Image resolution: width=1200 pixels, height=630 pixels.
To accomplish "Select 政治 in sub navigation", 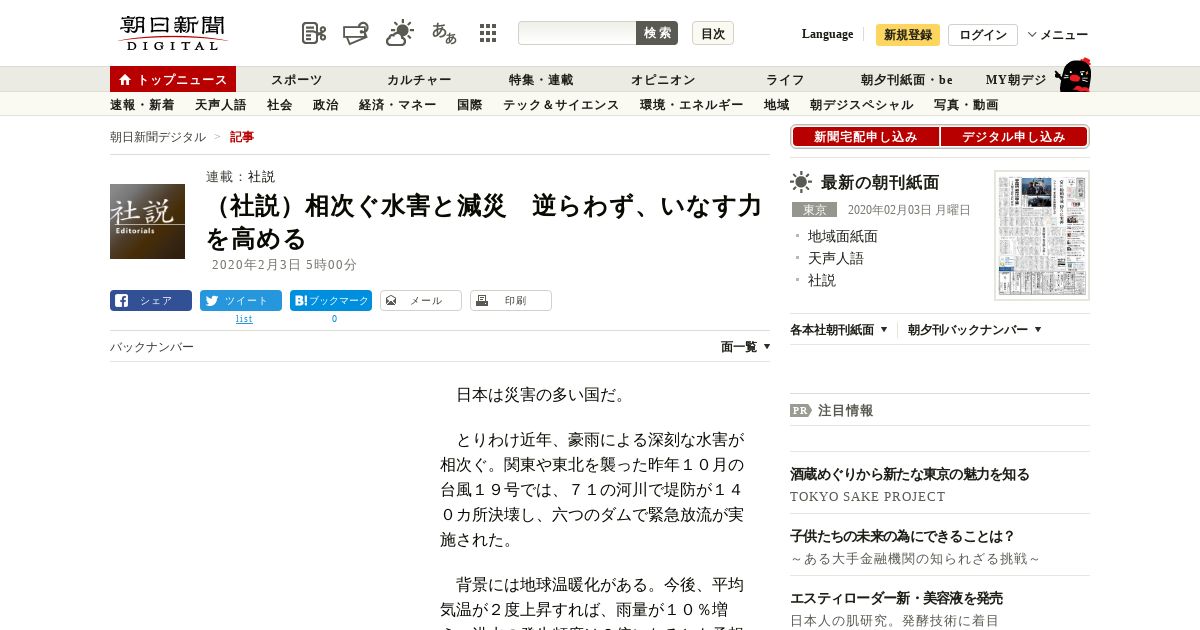I will pos(326,105).
